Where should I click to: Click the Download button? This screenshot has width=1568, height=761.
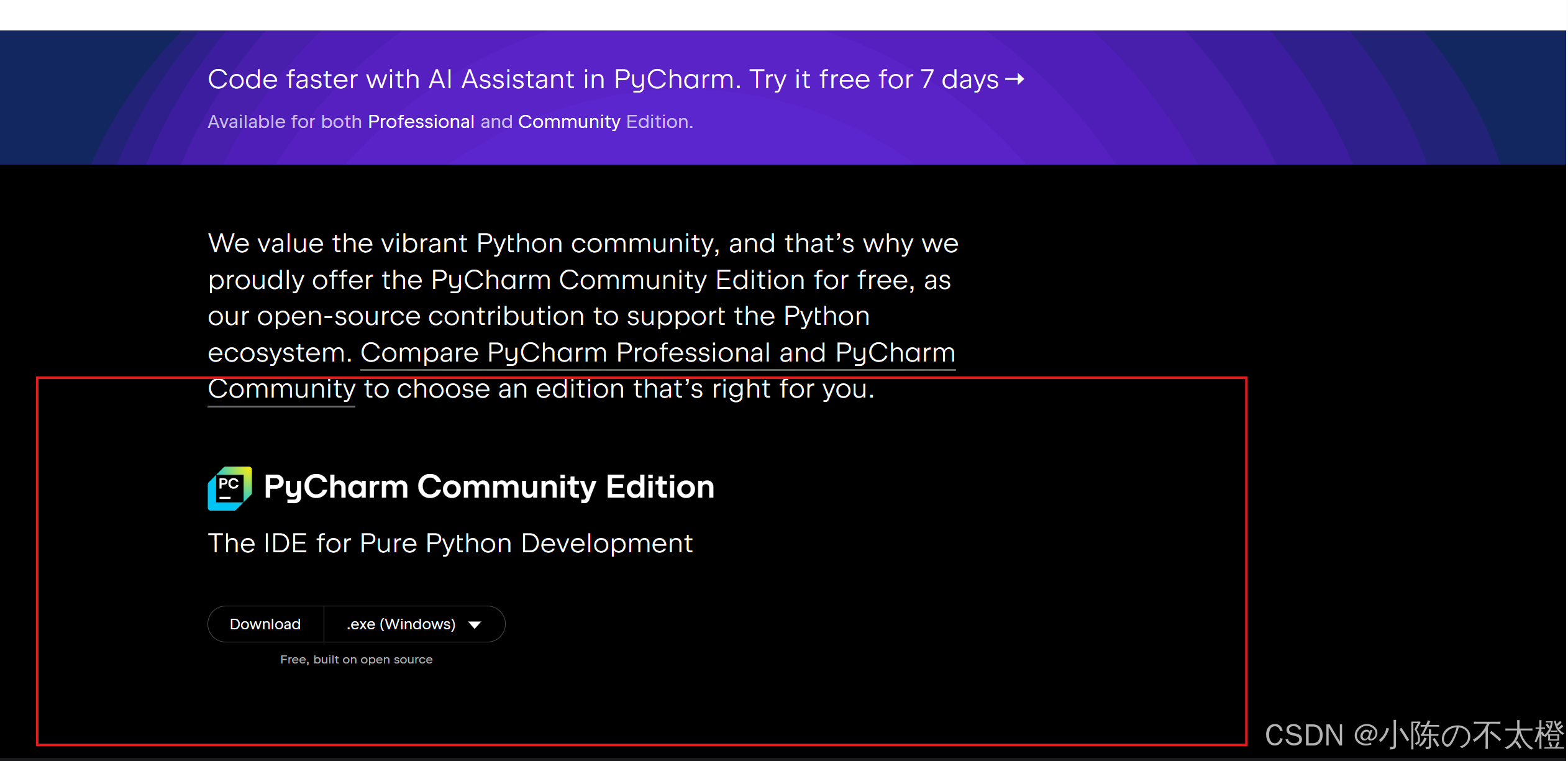(265, 624)
